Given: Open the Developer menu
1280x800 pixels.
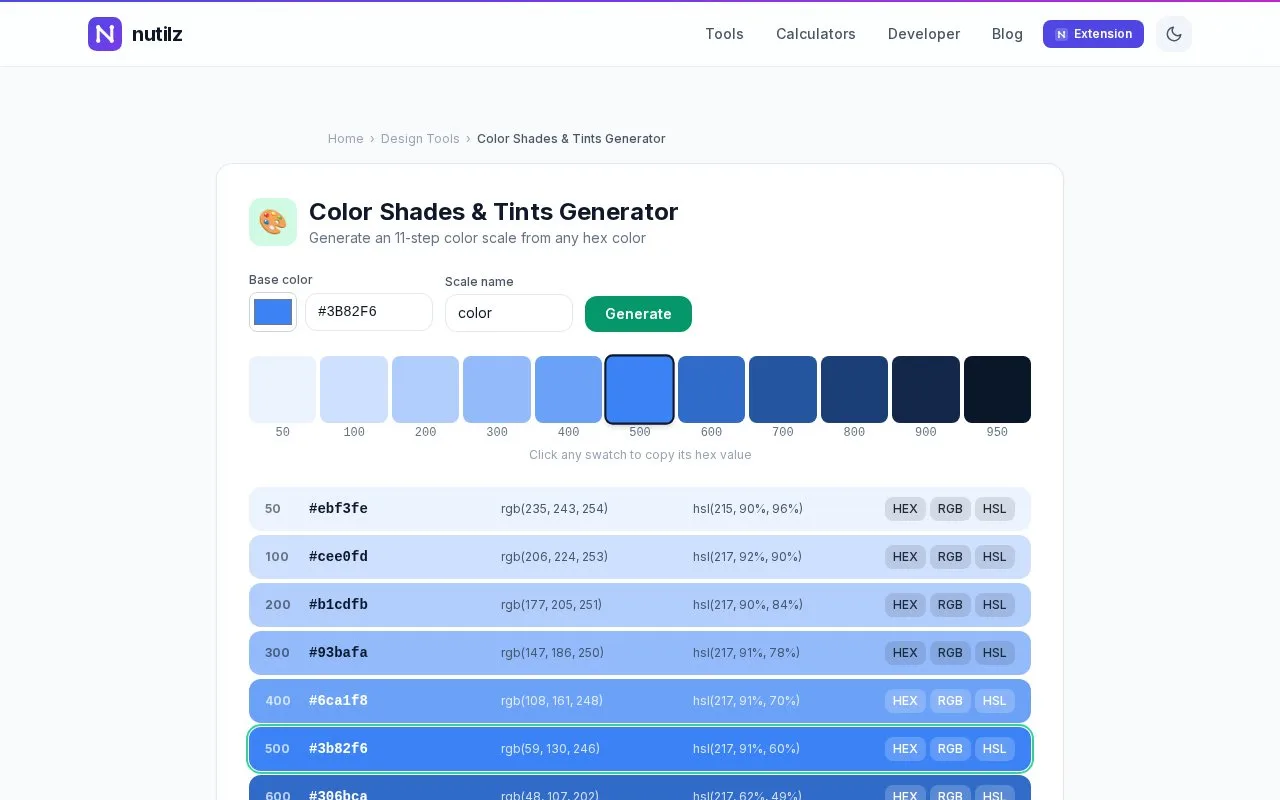Looking at the screenshot, I should point(924,34).
